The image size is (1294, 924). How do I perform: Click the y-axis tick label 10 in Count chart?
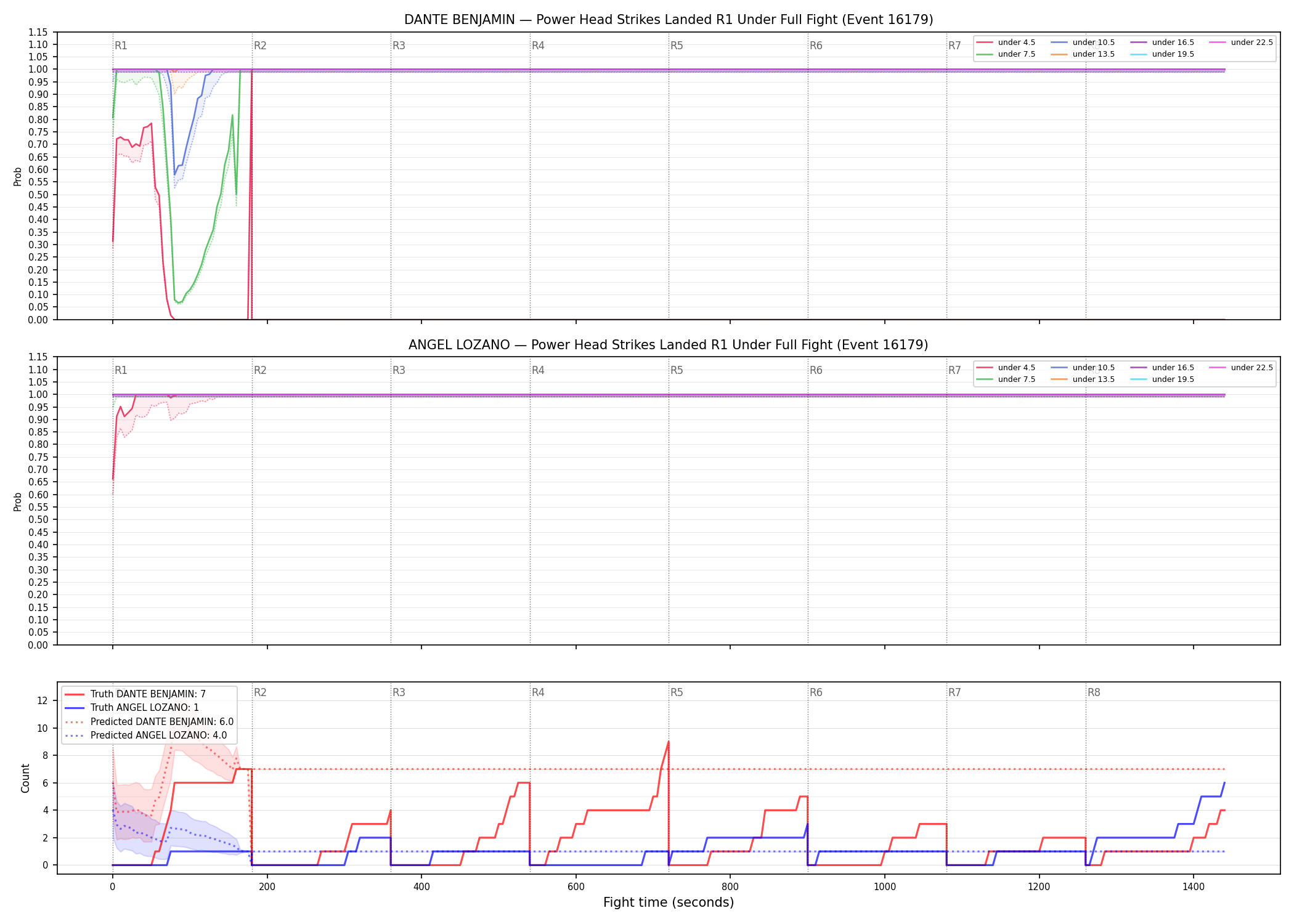(x=43, y=728)
